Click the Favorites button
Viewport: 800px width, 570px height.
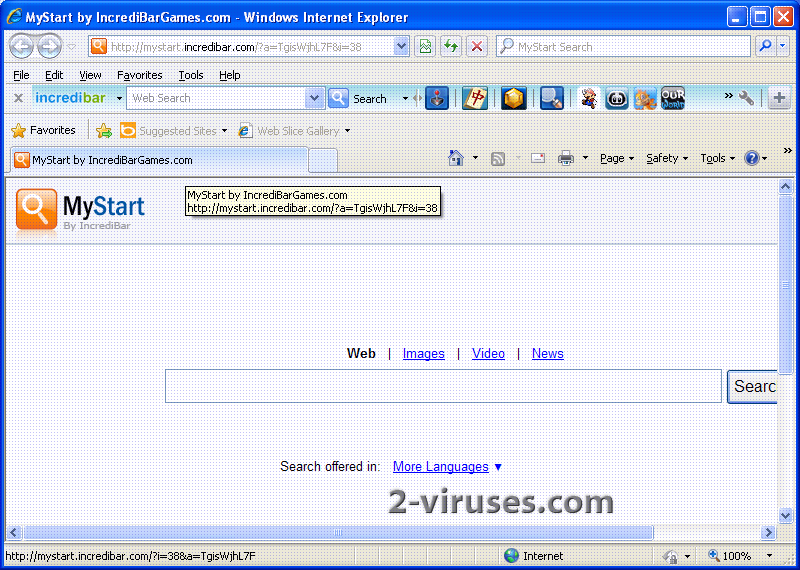(43, 131)
